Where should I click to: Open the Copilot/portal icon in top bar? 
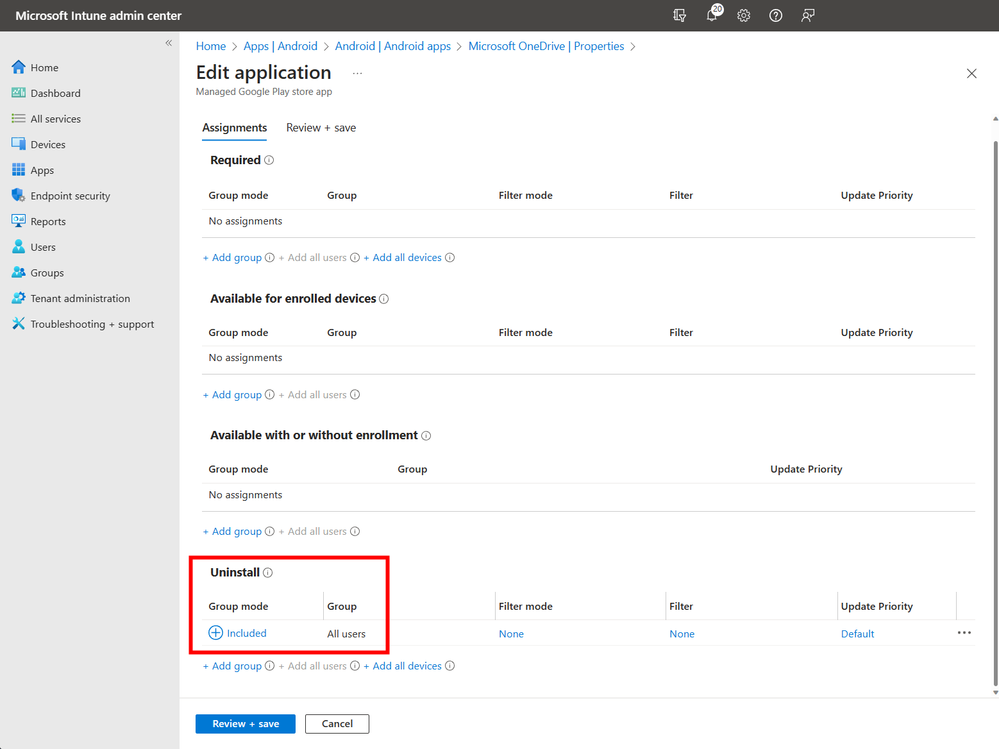pyautogui.click(x=680, y=15)
